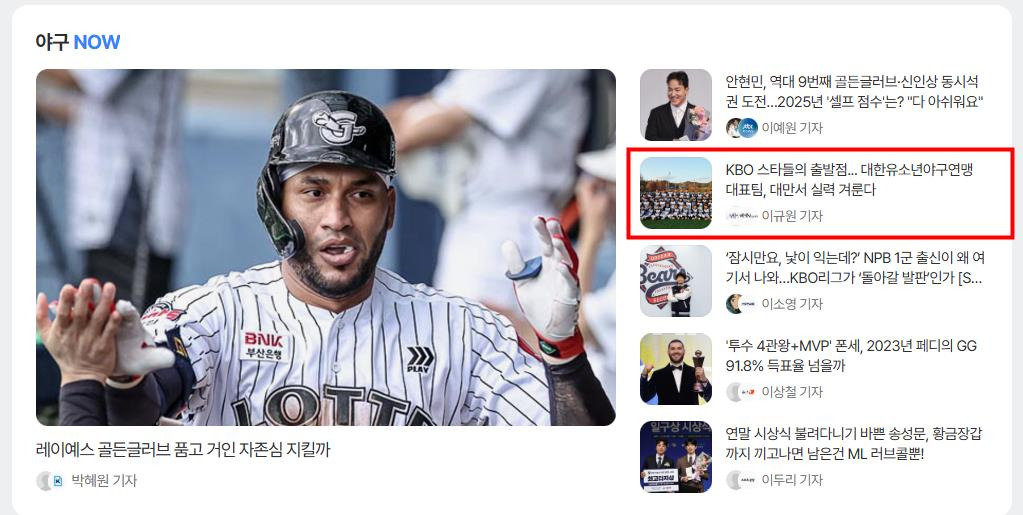The image size is (1023, 515).
Task: Click the 폰세 trophy photo thumbnail
Action: tap(676, 369)
